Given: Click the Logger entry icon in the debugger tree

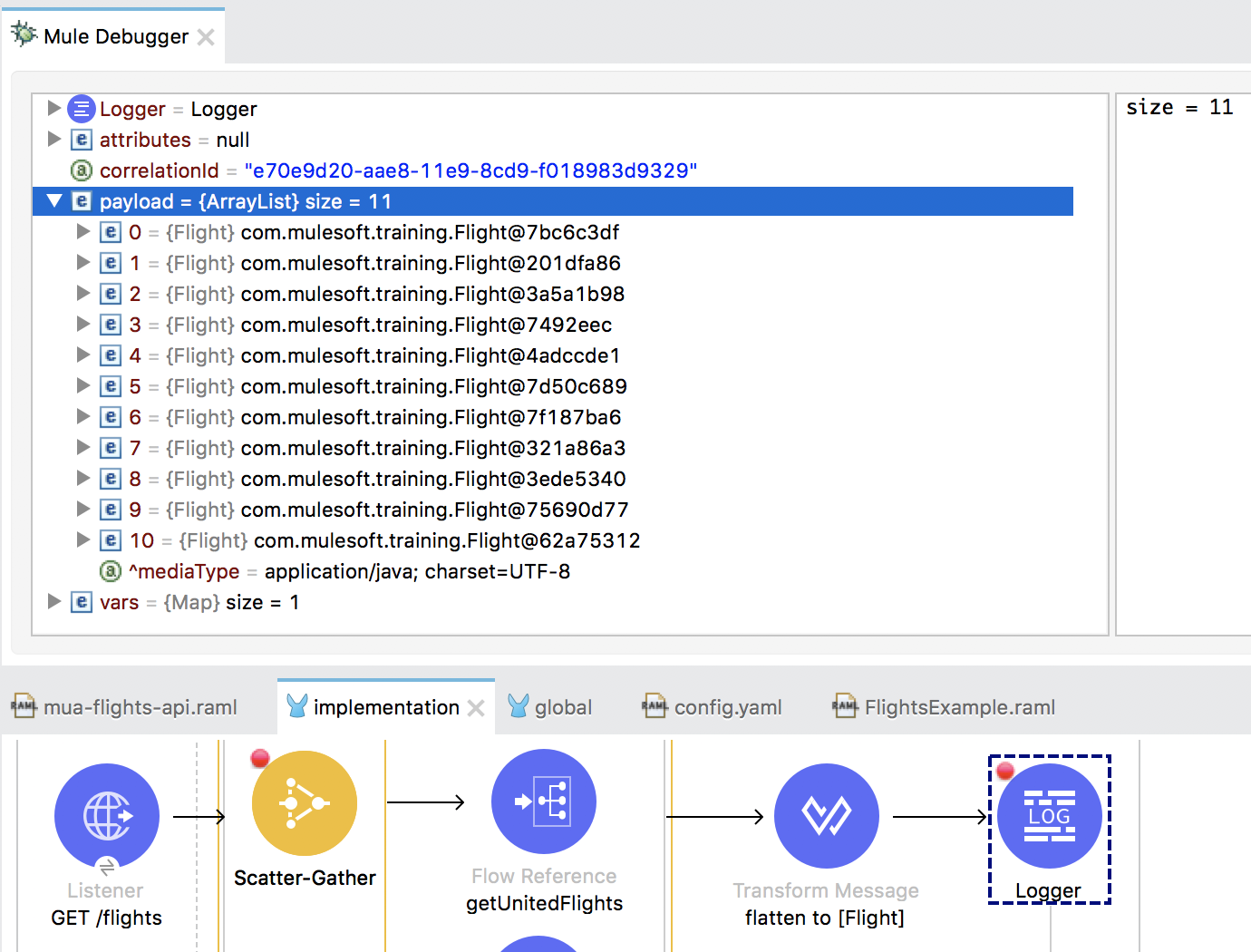Looking at the screenshot, I should 82,109.
